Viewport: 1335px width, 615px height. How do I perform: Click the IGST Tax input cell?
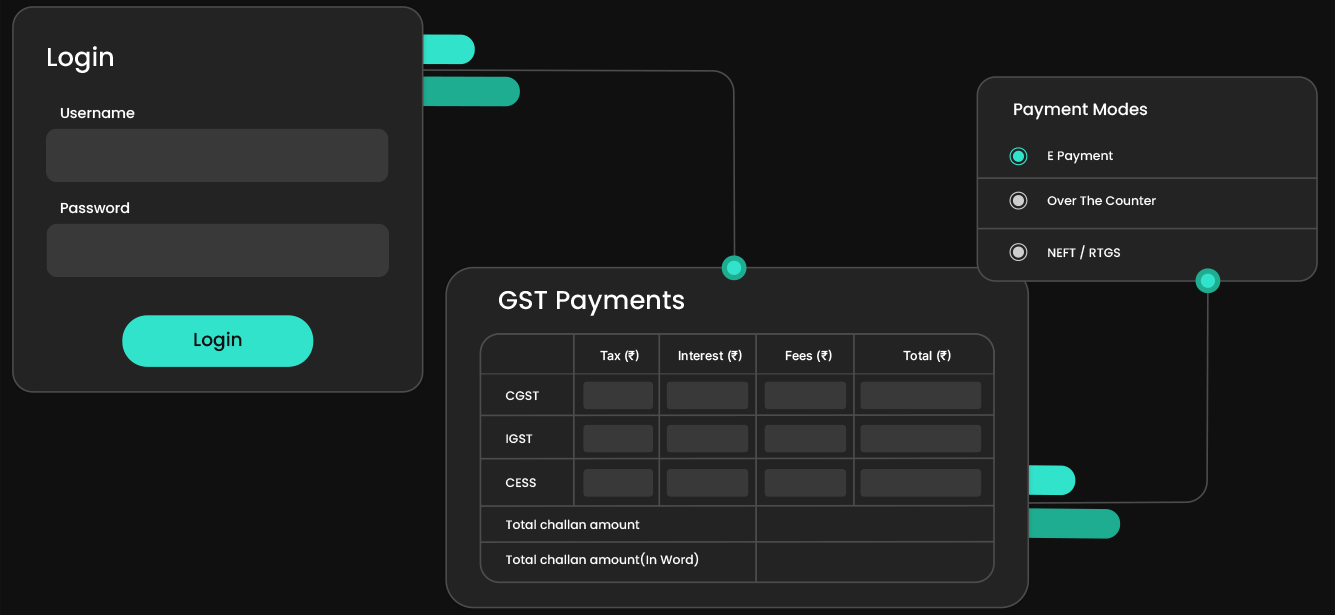click(617, 438)
